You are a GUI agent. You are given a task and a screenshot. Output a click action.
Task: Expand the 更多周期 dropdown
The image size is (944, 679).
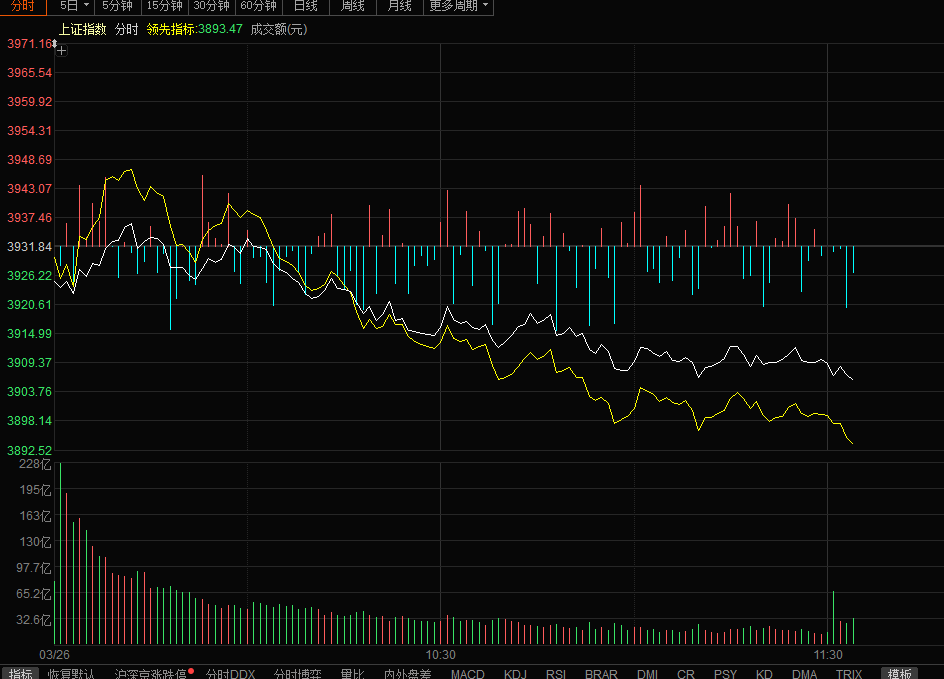[x=460, y=6]
